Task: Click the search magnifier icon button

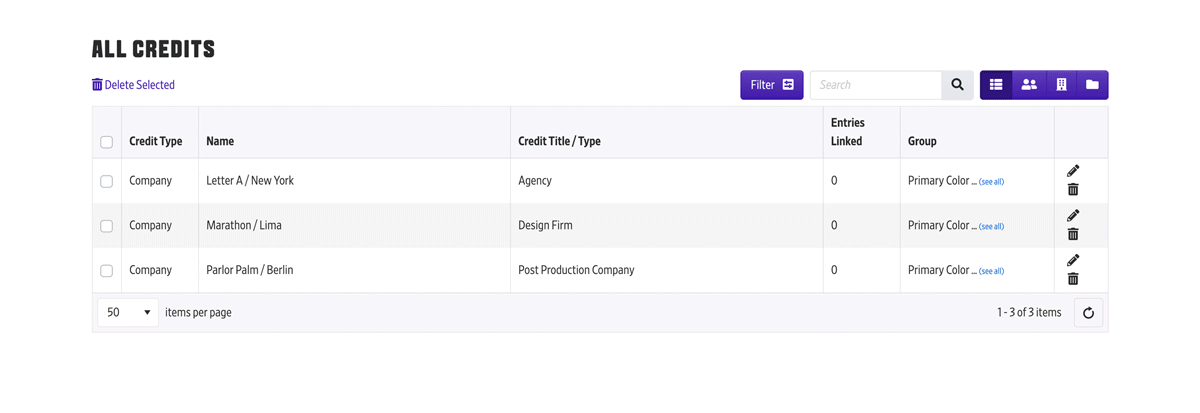Action: point(957,85)
